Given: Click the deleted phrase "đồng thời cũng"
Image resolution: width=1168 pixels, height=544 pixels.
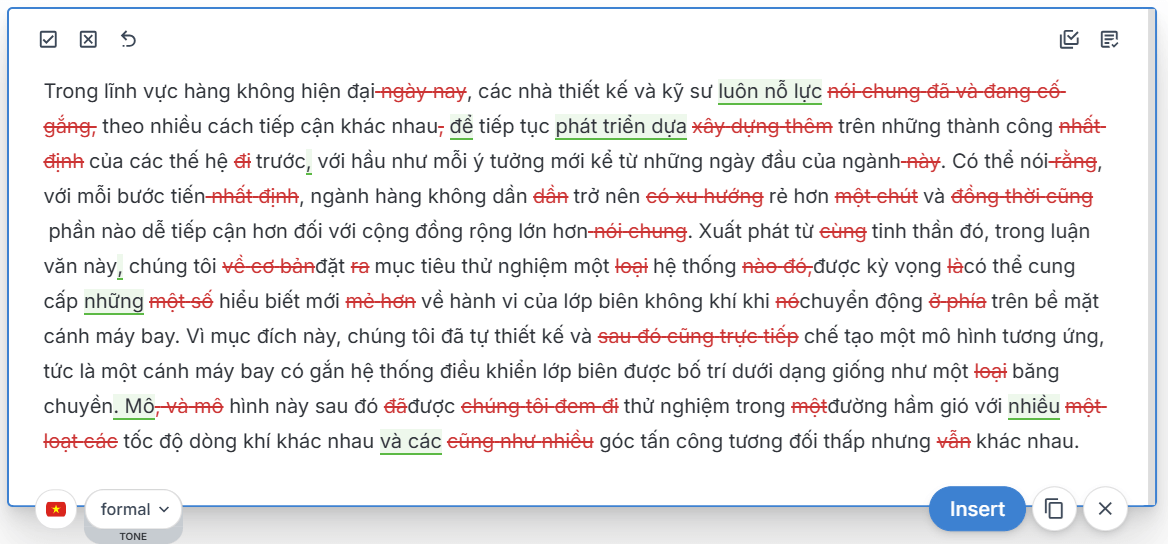Looking at the screenshot, I should [1021, 196].
